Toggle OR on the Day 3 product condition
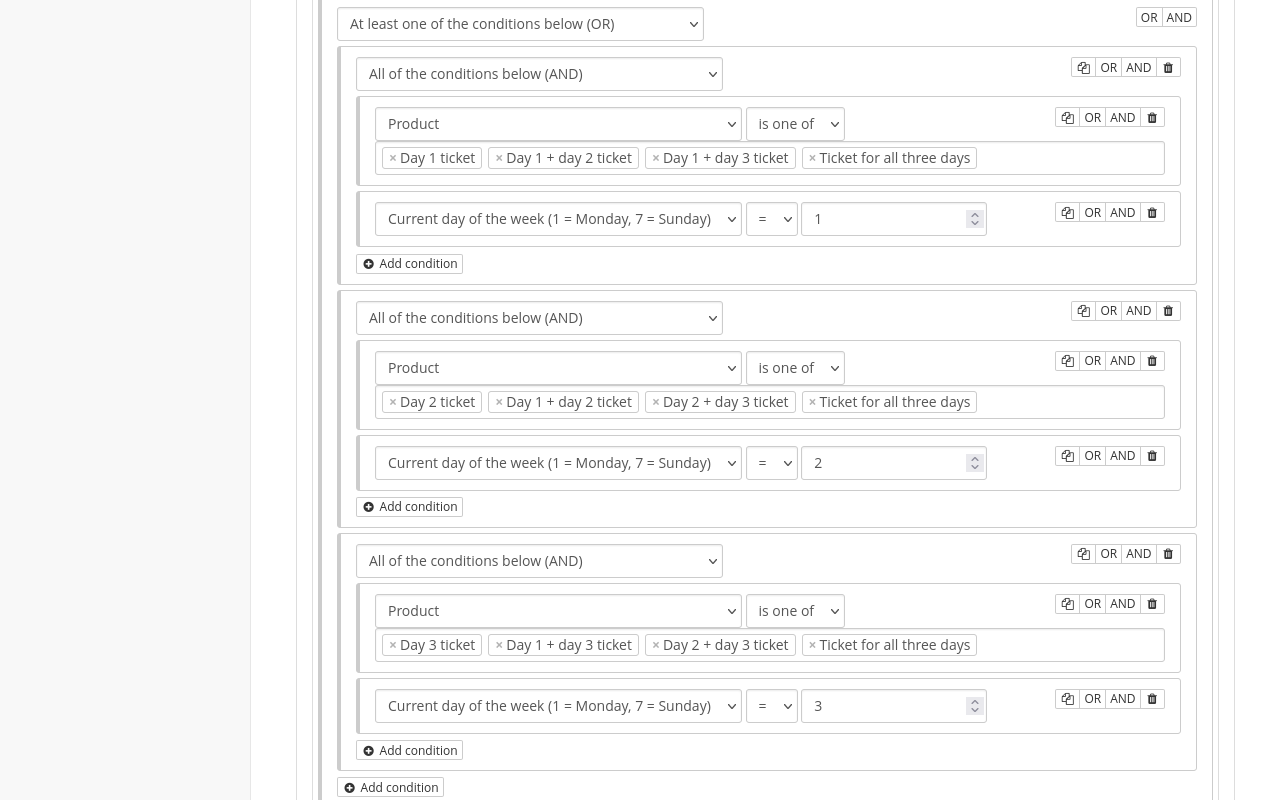 (1092, 603)
